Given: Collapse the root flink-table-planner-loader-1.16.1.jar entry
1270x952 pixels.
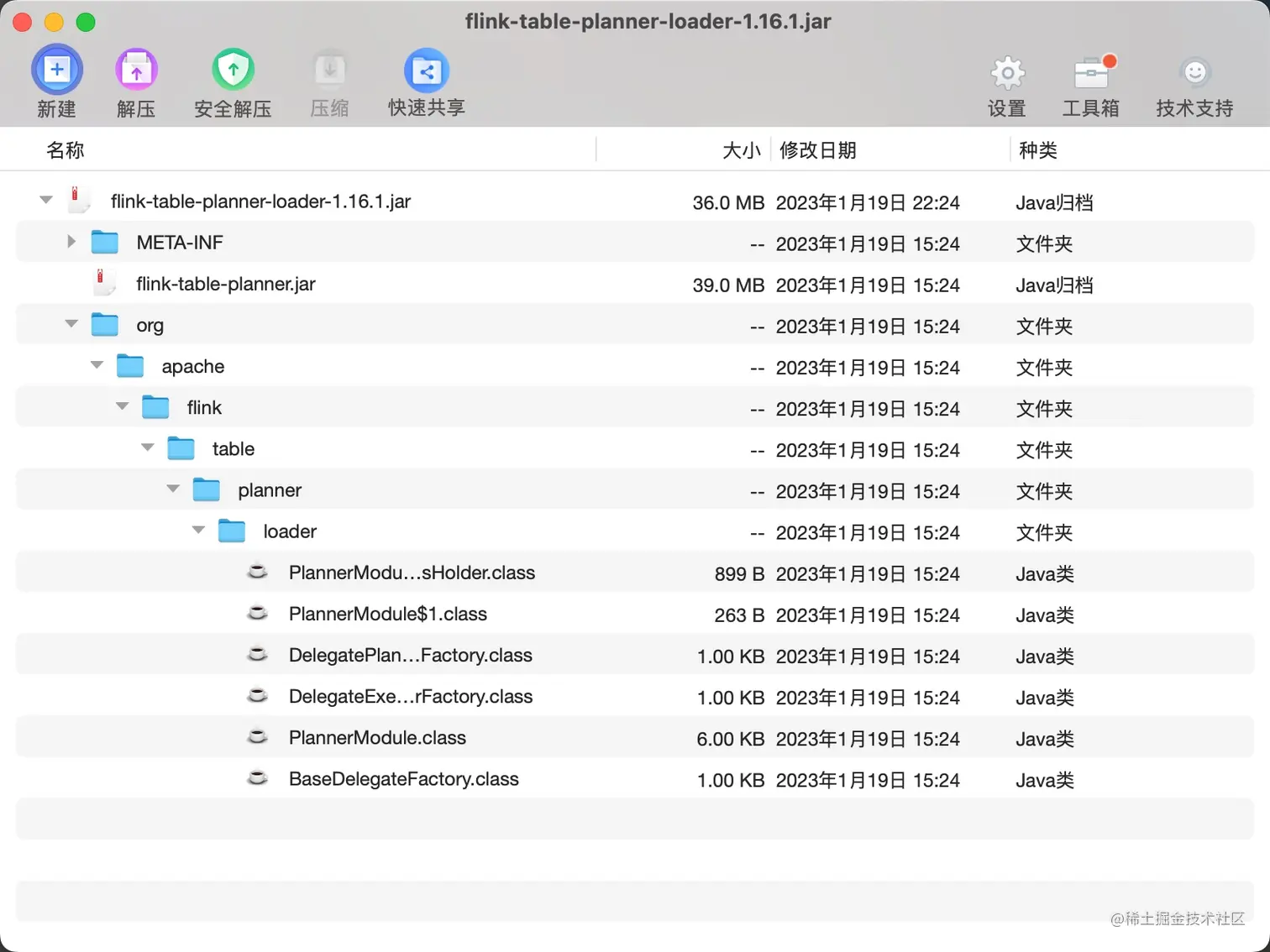Looking at the screenshot, I should 46,200.
